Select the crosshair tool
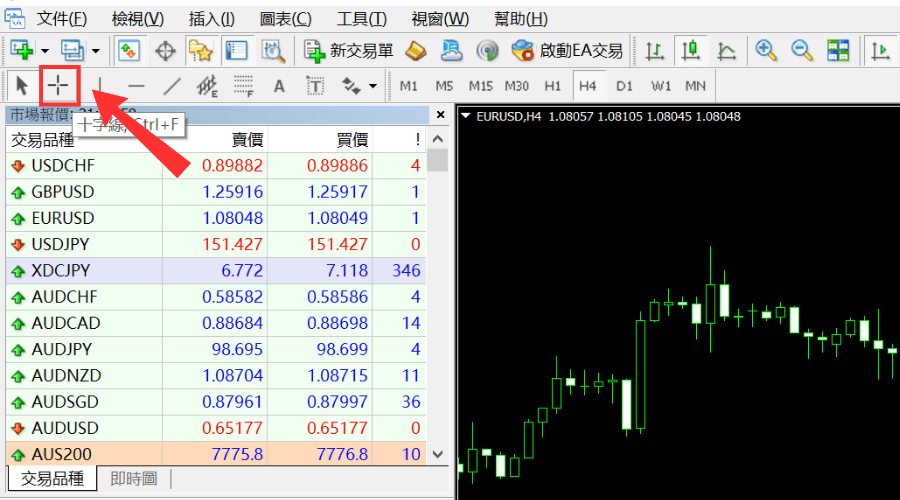 61,86
